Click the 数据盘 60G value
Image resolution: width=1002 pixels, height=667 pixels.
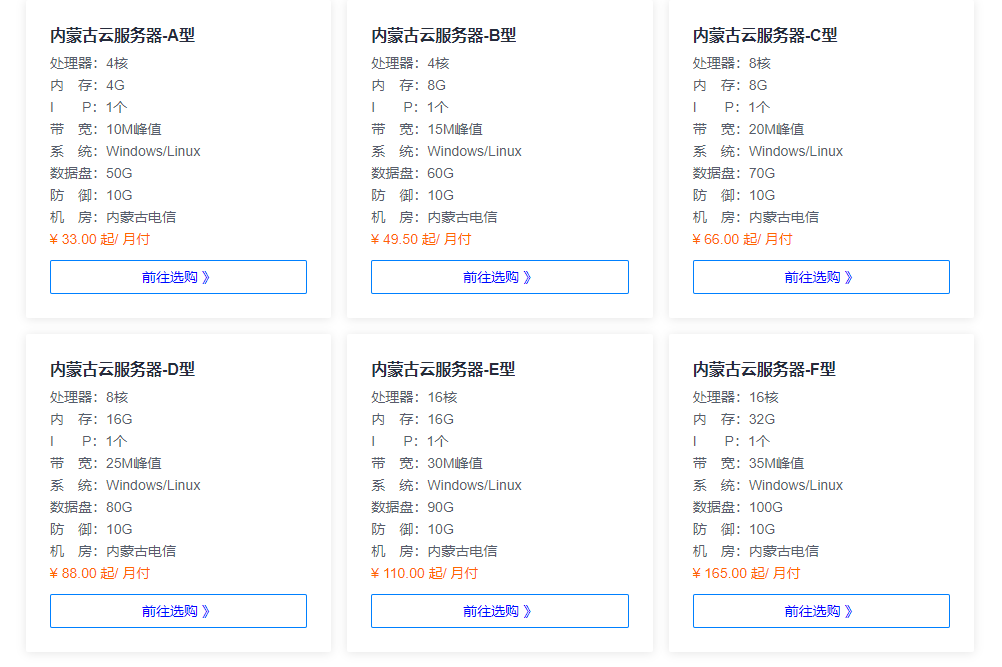[440, 173]
